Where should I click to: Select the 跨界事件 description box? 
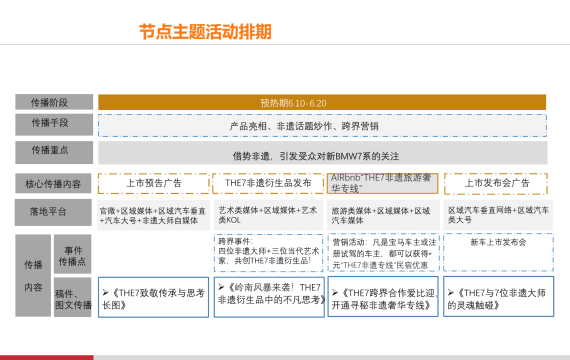pyautogui.click(x=269, y=253)
